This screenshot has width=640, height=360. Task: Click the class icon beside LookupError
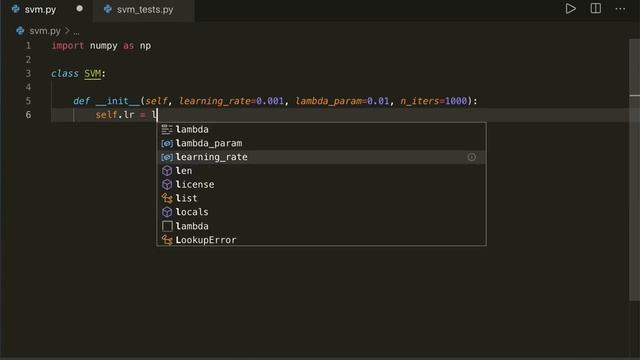coord(167,240)
